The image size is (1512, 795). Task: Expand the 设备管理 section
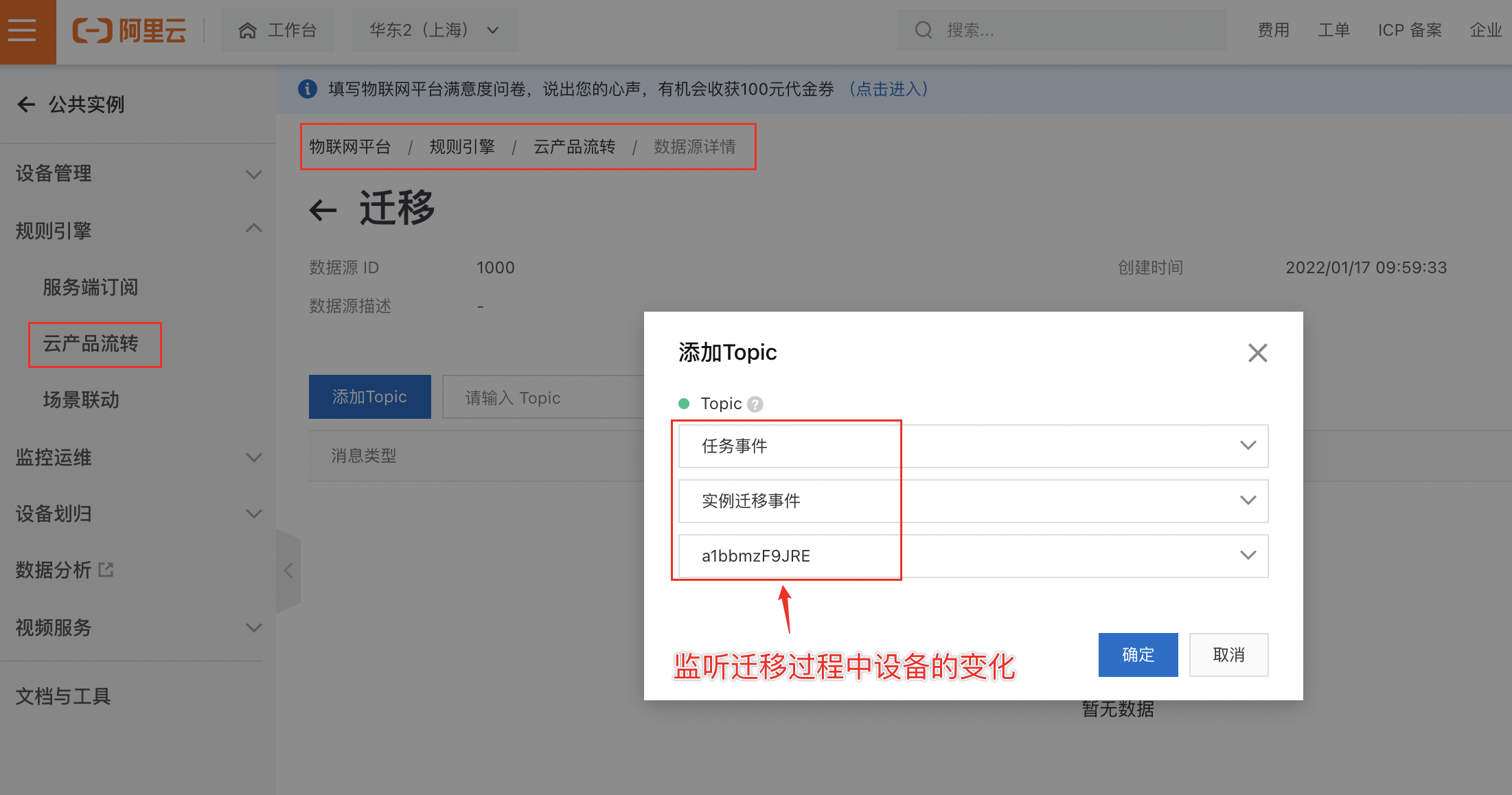tap(138, 174)
